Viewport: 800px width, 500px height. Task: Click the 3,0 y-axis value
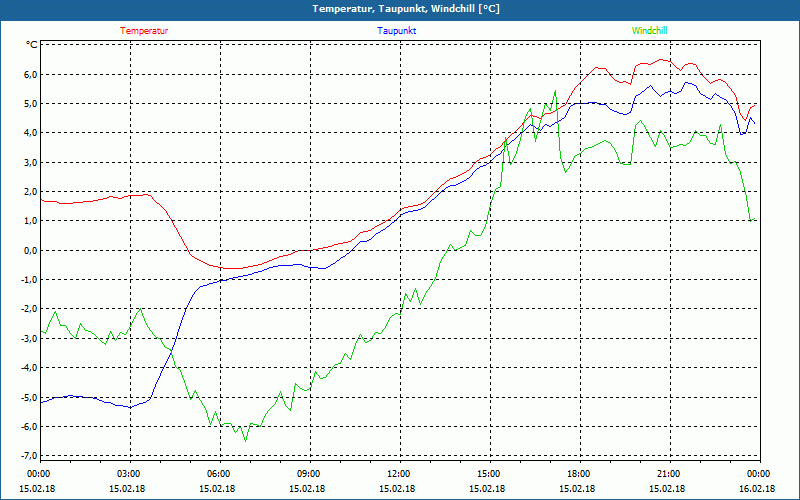(31, 162)
